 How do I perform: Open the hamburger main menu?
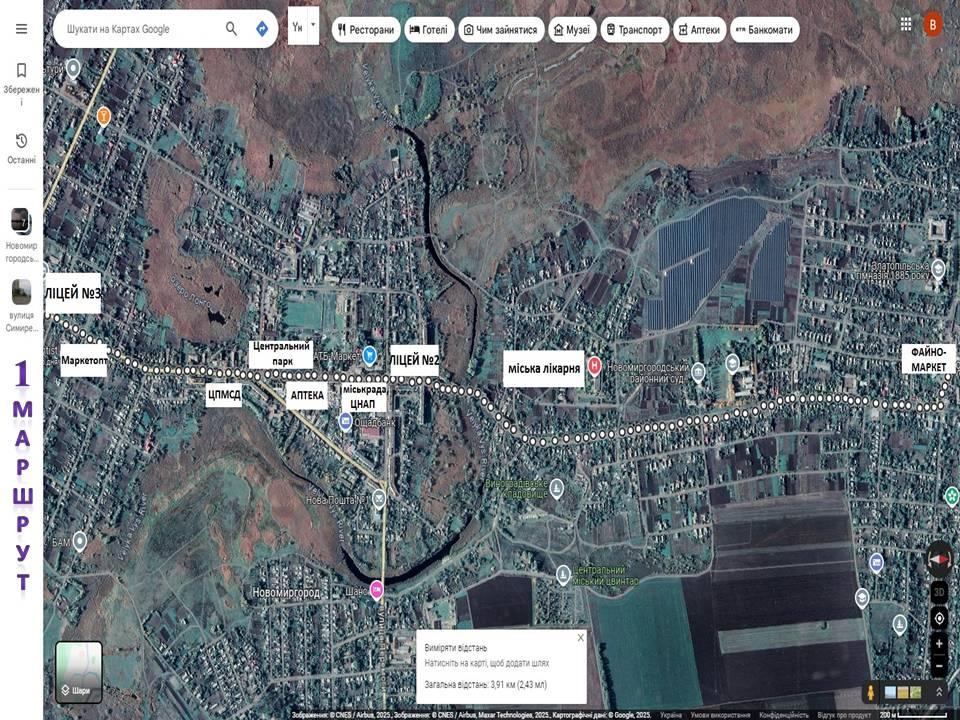pos(21,29)
